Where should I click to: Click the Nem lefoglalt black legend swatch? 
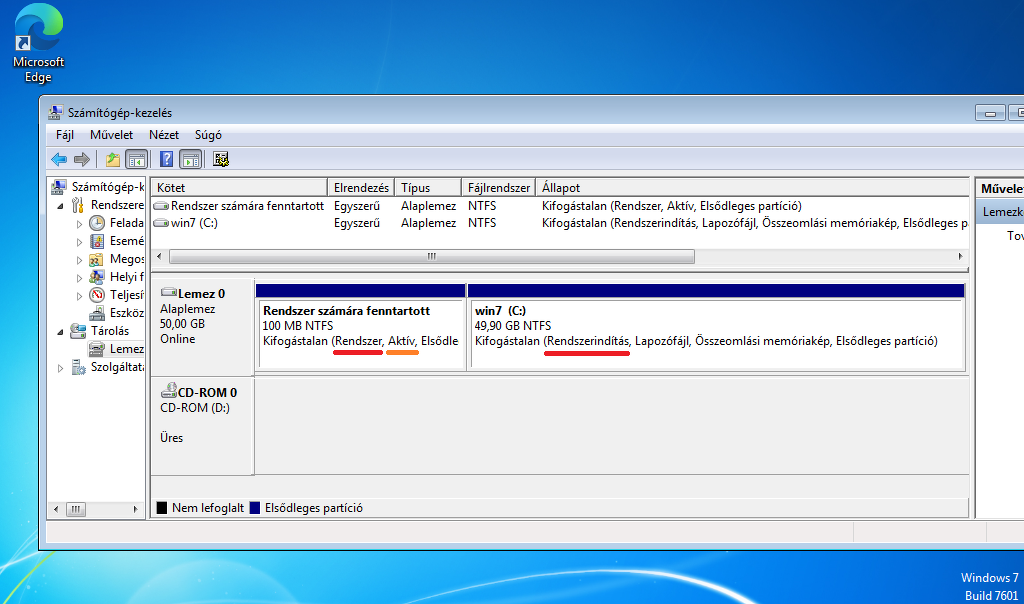pos(161,508)
